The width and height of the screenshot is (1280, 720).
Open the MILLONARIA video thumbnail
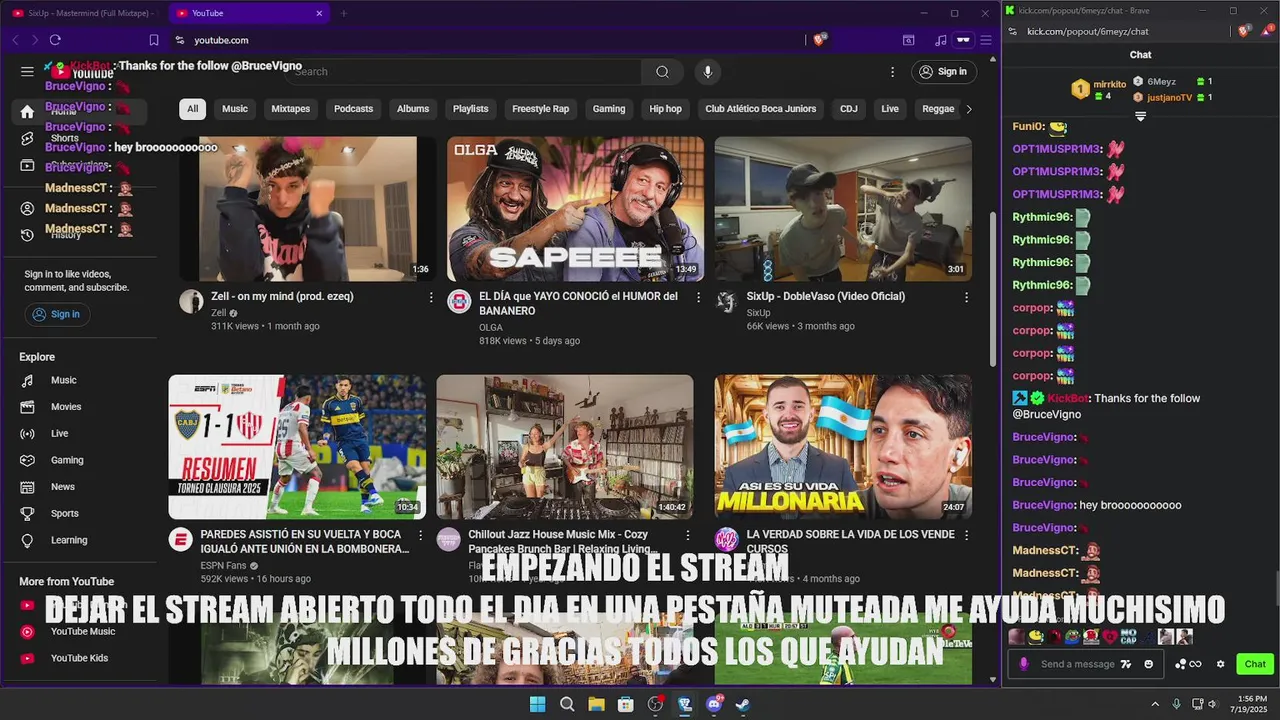[843, 447]
